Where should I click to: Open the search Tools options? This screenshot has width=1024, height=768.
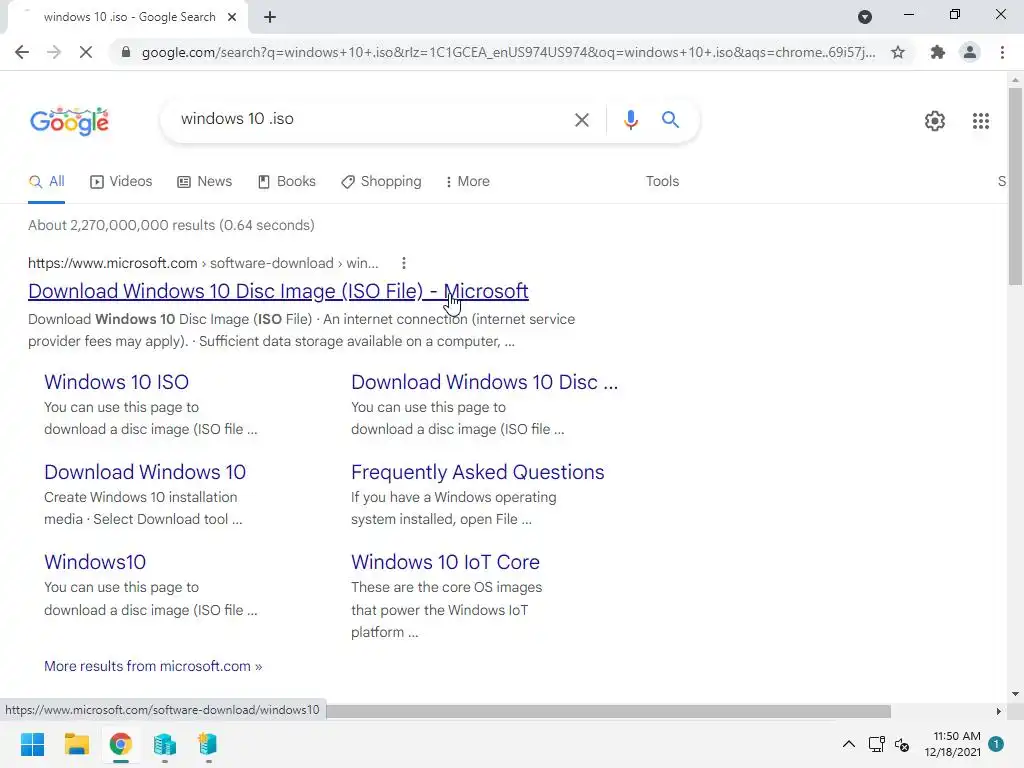[662, 182]
